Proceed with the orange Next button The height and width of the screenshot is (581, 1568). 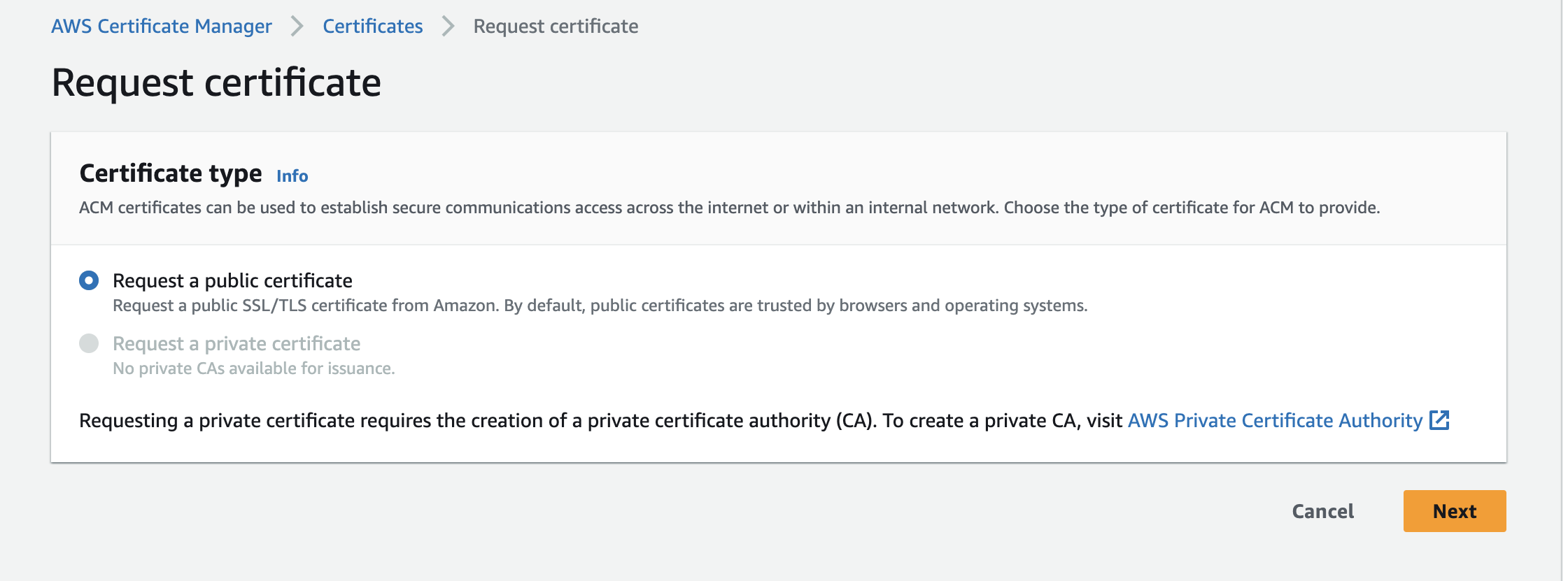click(1454, 511)
